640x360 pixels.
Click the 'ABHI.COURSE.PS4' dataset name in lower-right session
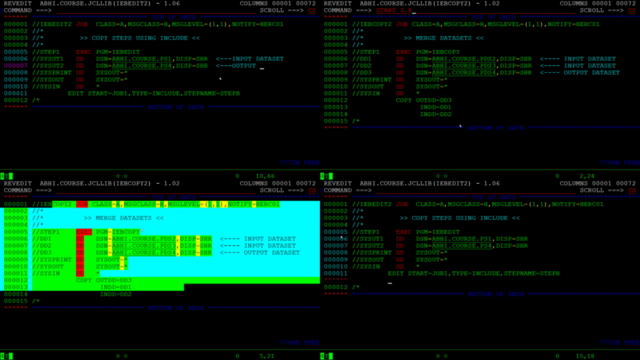[462, 246]
